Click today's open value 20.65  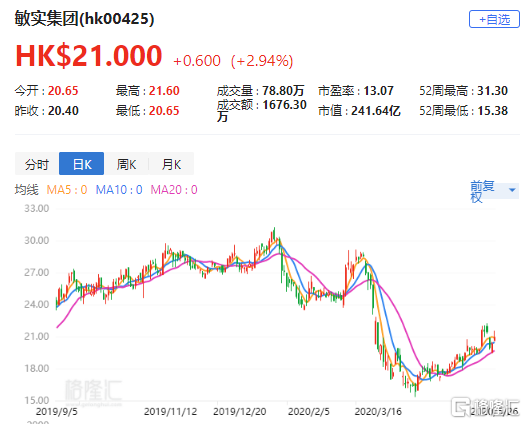pos(63,91)
